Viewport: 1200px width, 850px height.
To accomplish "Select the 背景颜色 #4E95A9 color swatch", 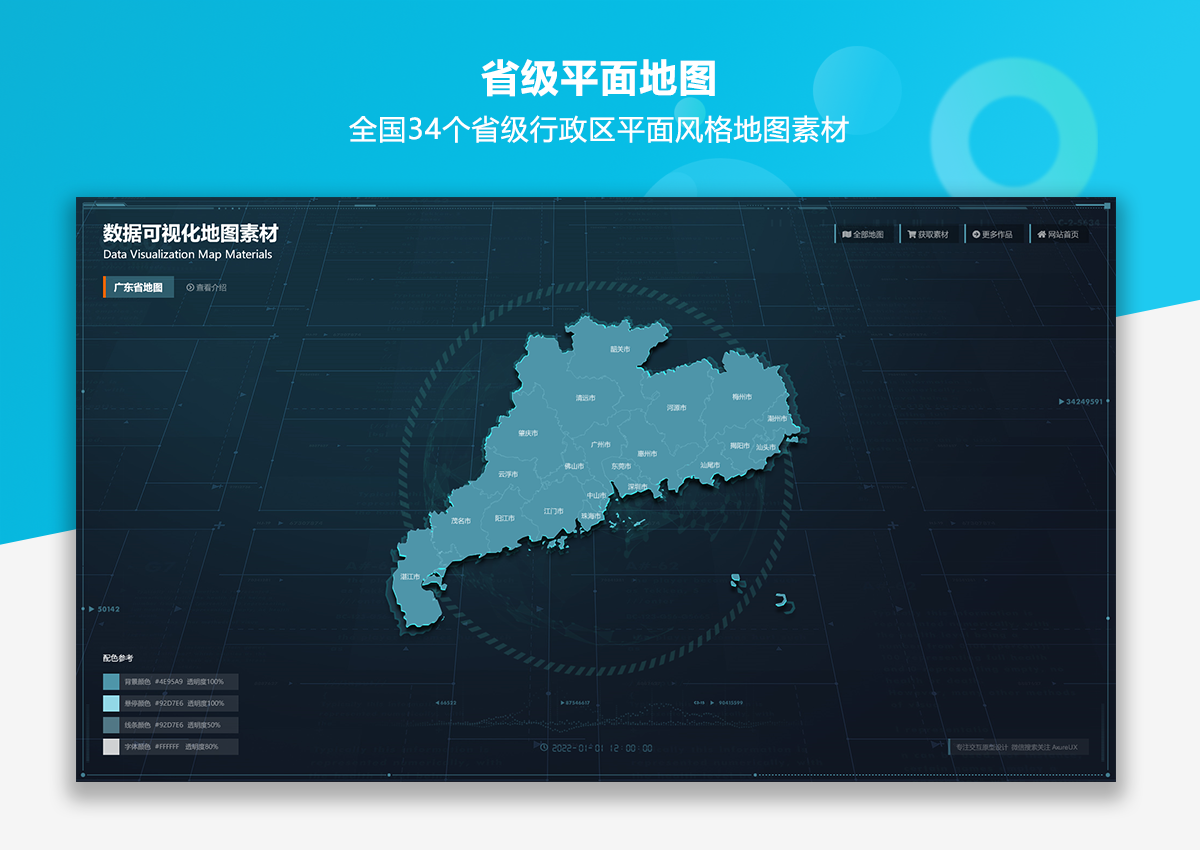I will click(111, 682).
